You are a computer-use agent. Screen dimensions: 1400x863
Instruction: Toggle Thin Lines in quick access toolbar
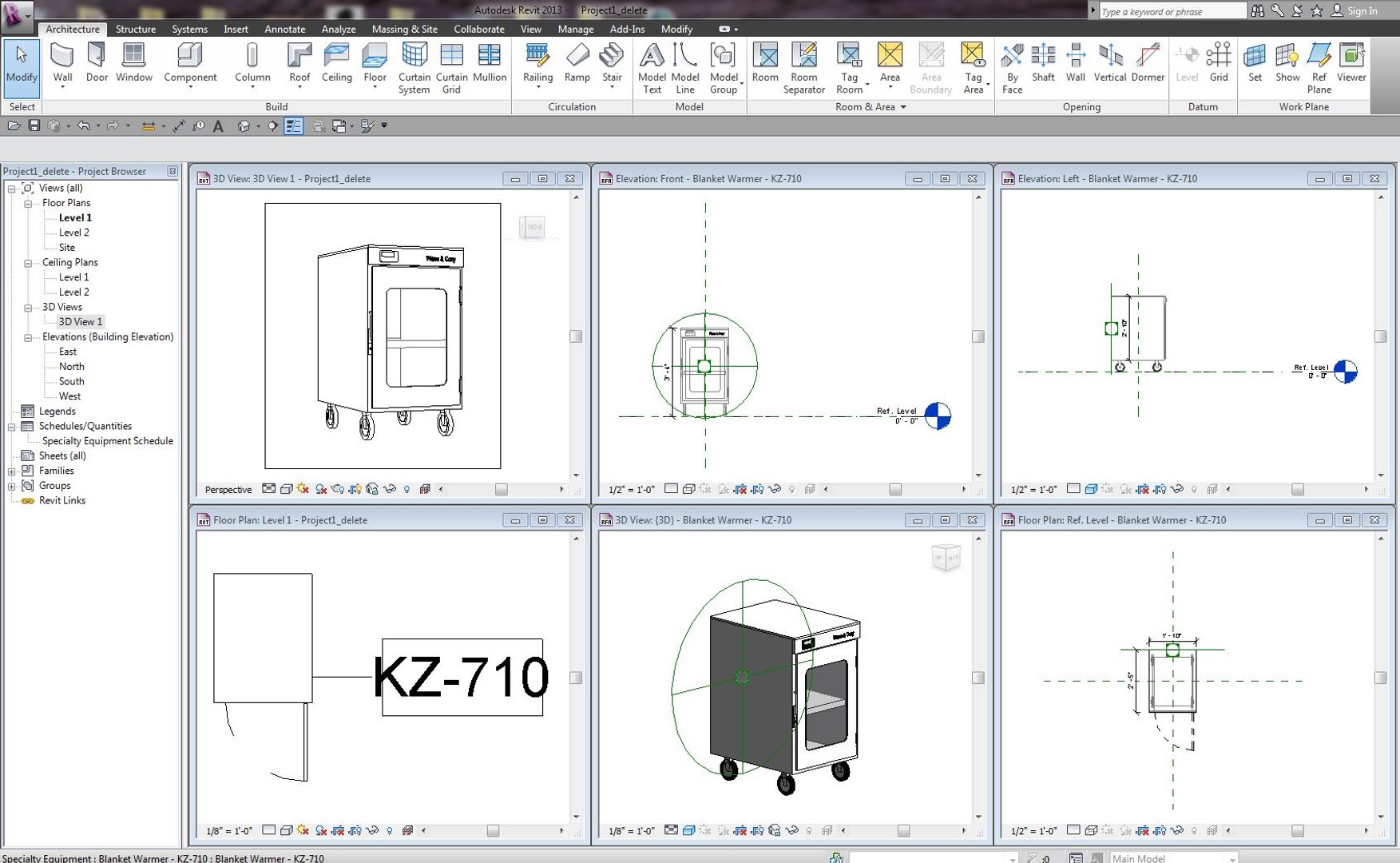(294, 125)
